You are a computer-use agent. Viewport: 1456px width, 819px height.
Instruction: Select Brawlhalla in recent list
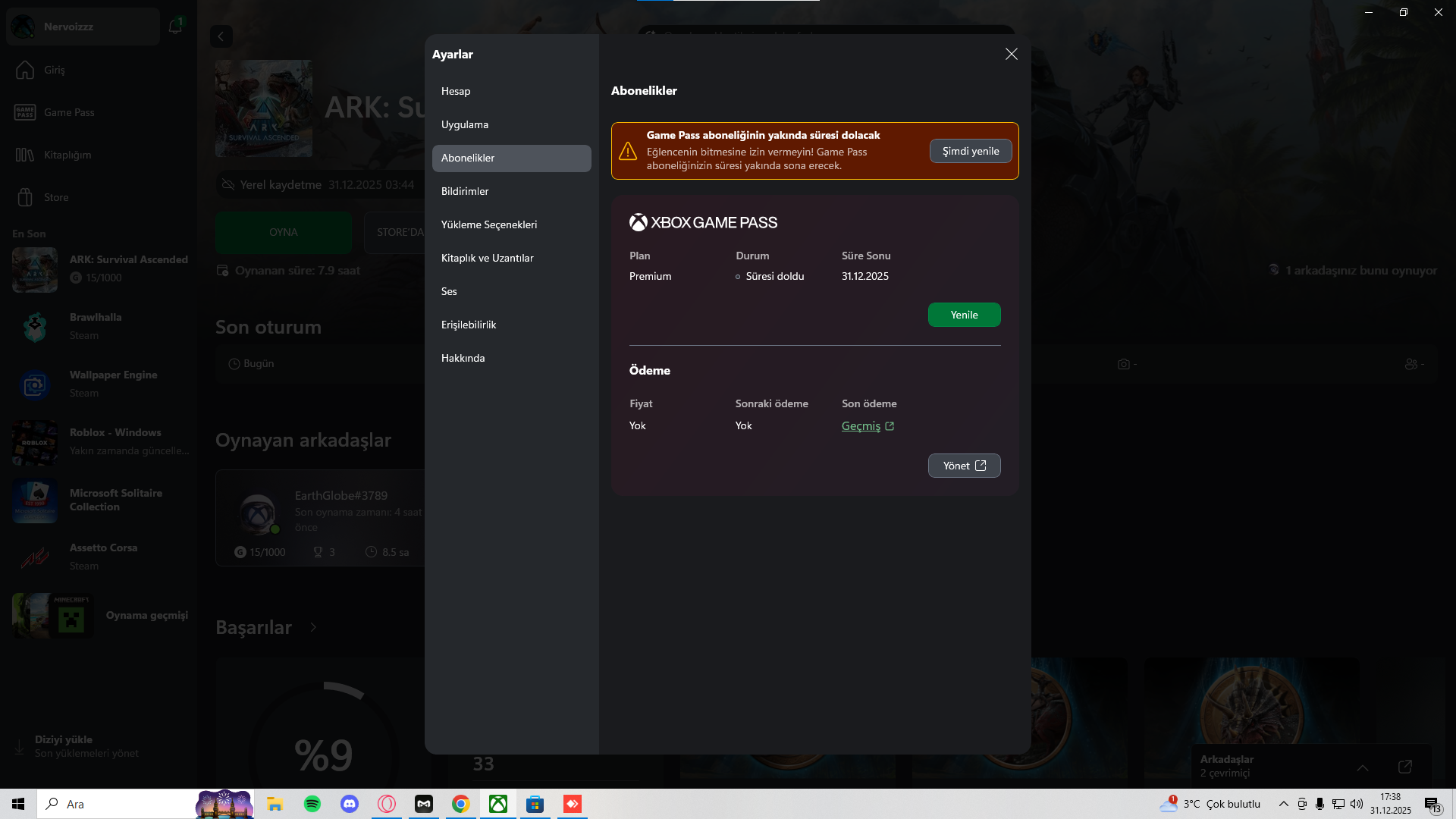pos(99,327)
